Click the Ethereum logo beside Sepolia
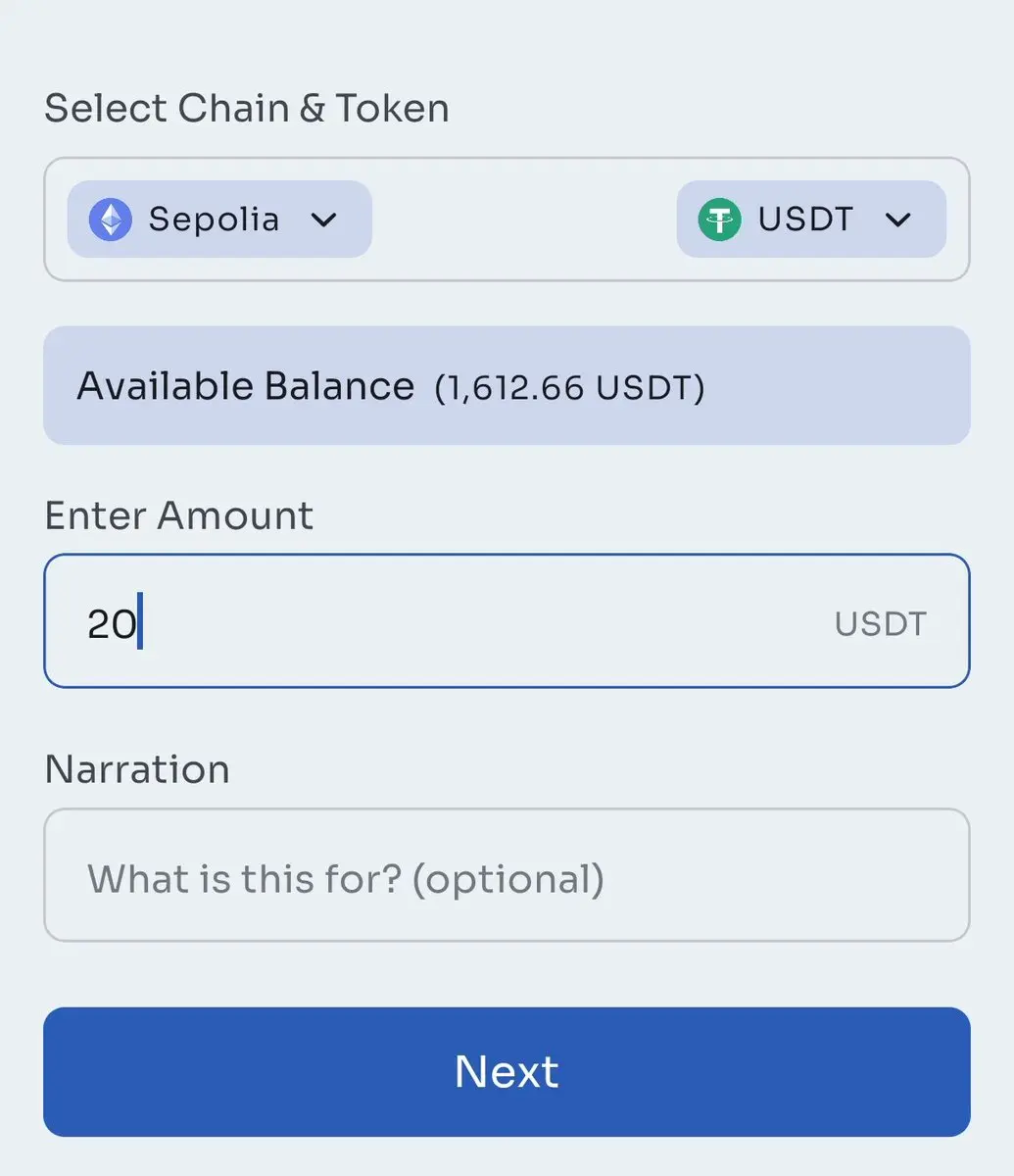 (110, 220)
